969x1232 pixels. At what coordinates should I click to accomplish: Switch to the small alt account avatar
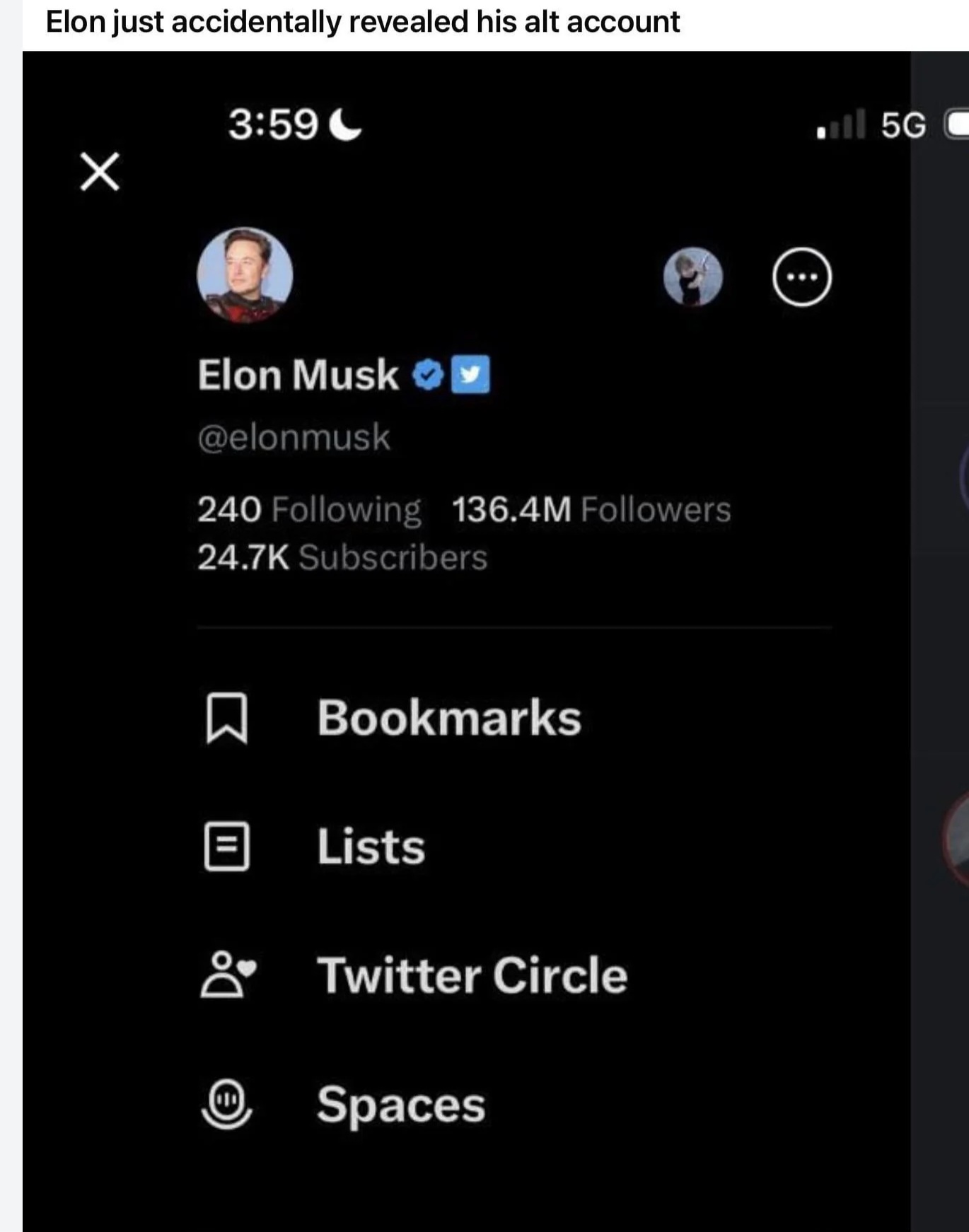[693, 277]
